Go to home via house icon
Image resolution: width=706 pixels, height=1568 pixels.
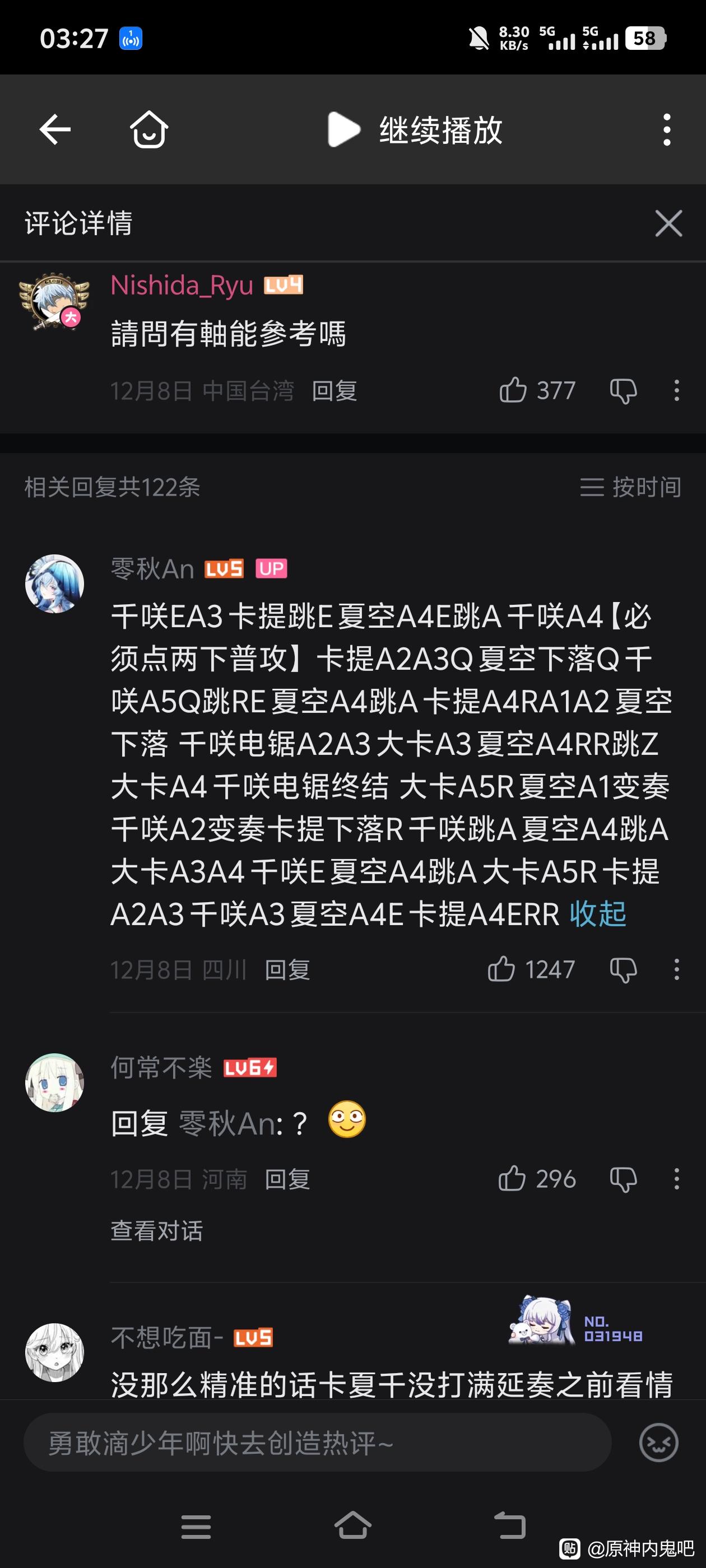pyautogui.click(x=149, y=129)
